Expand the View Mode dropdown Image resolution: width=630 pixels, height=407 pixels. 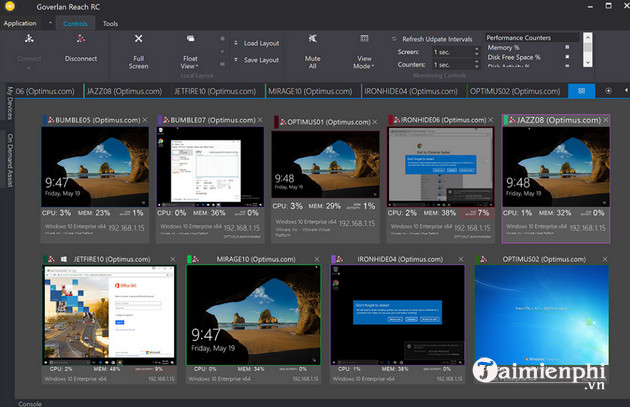click(362, 61)
